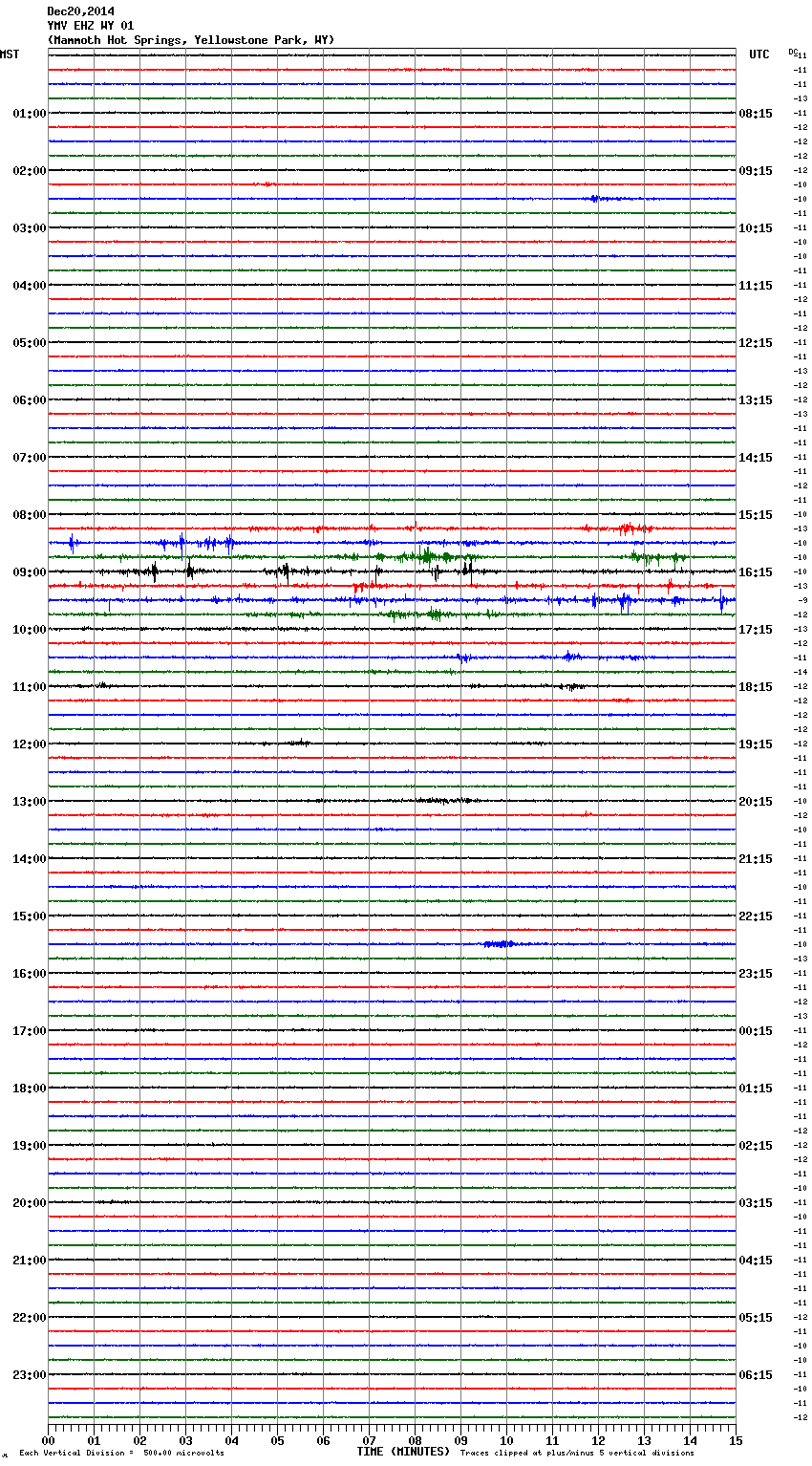Select the 08:00 MST row label
Screen dimensions: 812x1466
pyautogui.click(x=29, y=515)
